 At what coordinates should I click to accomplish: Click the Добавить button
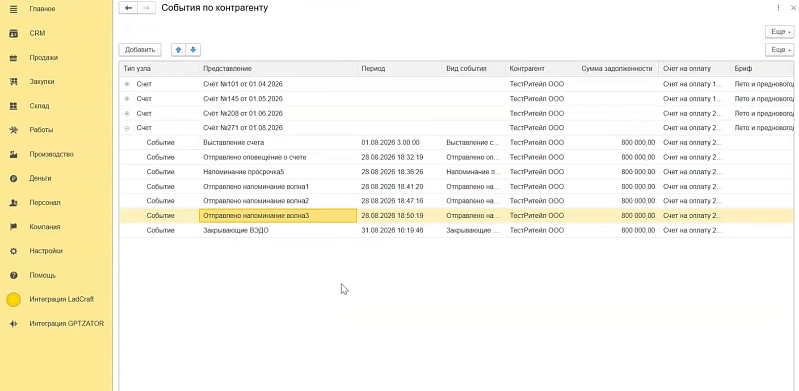coord(140,50)
